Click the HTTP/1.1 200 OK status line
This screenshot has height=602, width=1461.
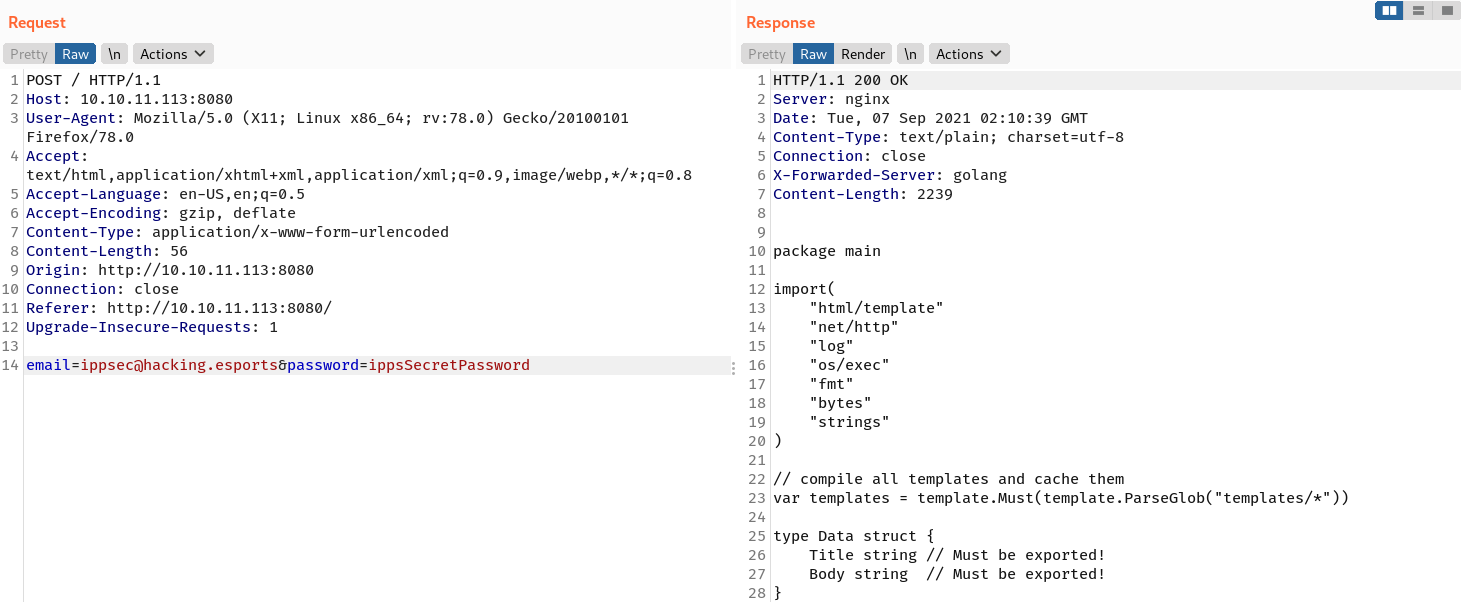click(x=840, y=80)
